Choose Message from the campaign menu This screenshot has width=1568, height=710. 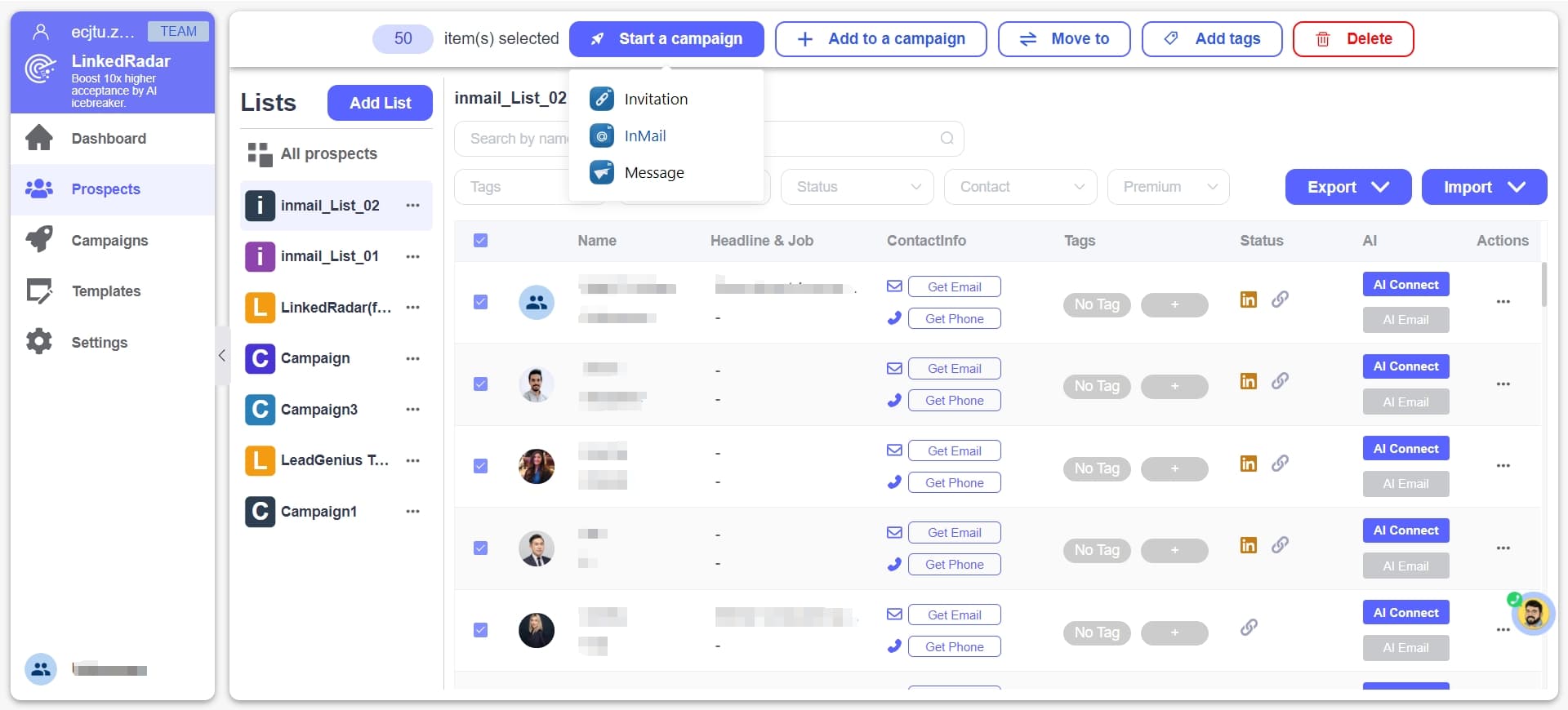(666, 172)
